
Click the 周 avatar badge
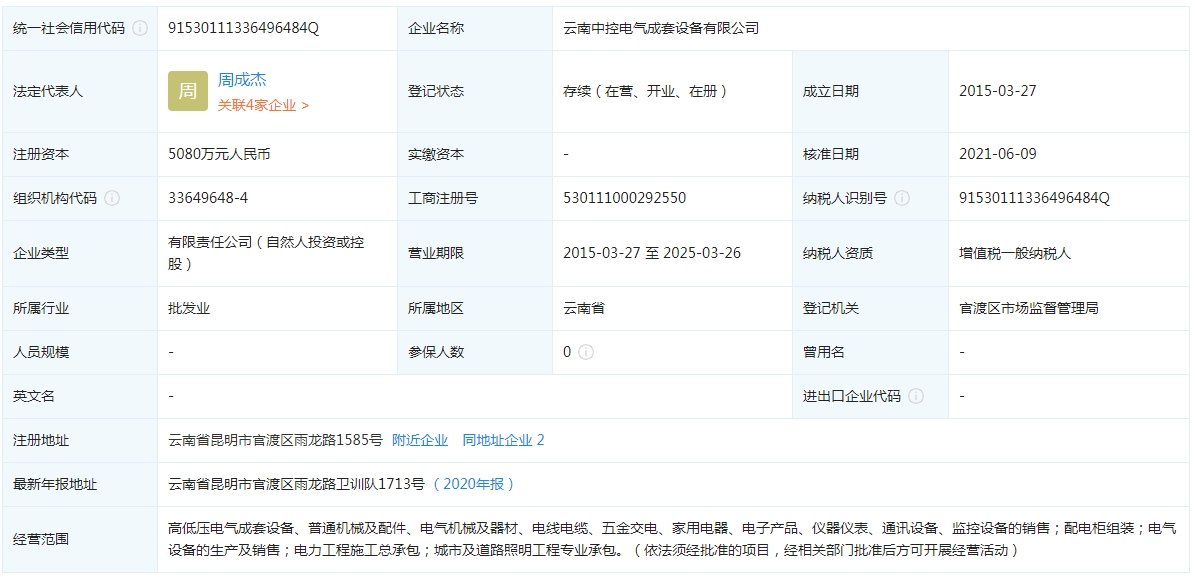188,91
